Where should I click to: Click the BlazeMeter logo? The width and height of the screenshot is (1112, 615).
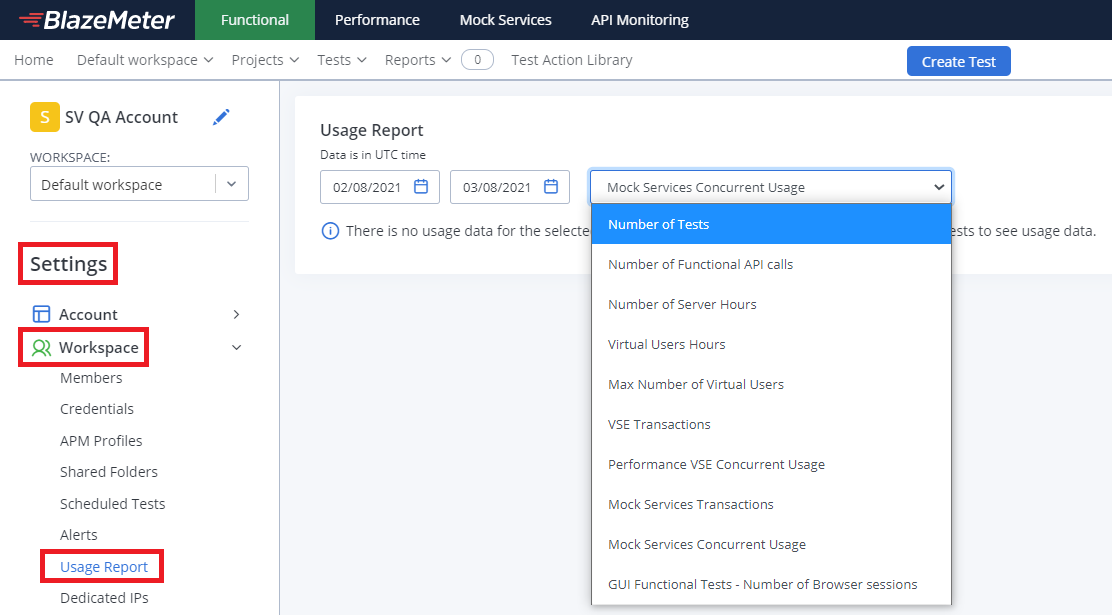96,20
